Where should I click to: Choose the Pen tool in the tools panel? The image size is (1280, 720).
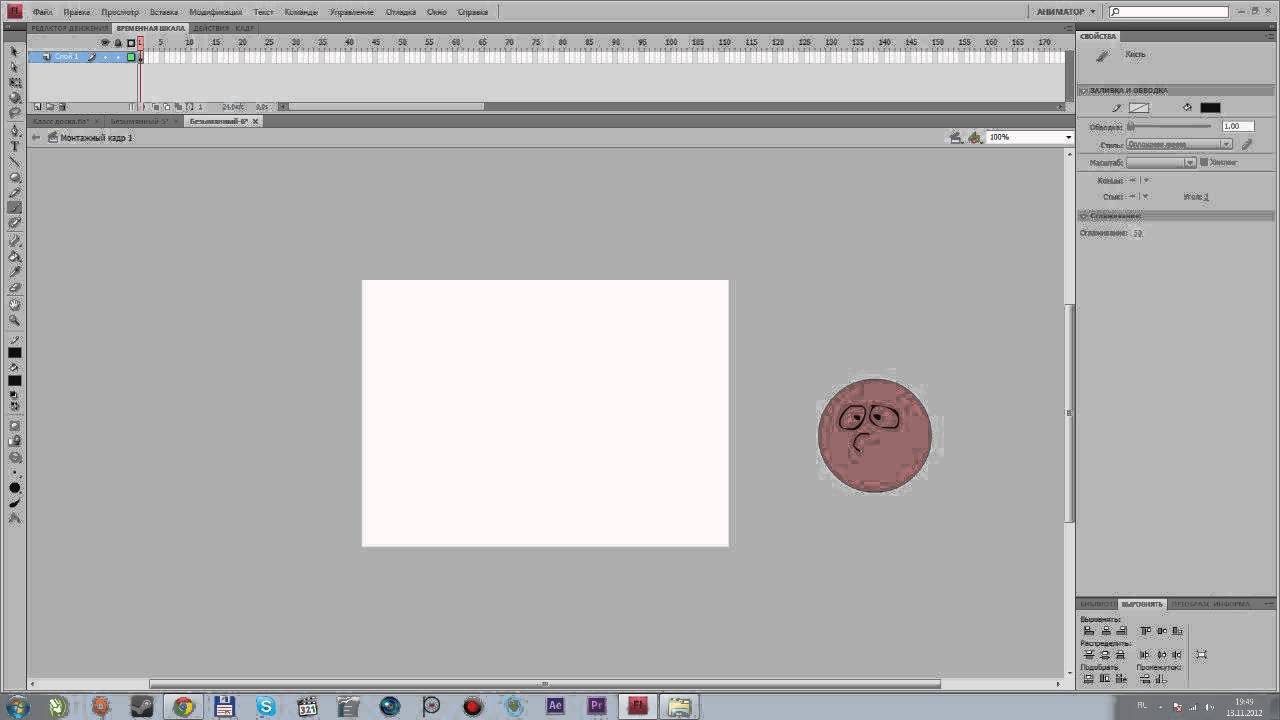(x=15, y=130)
